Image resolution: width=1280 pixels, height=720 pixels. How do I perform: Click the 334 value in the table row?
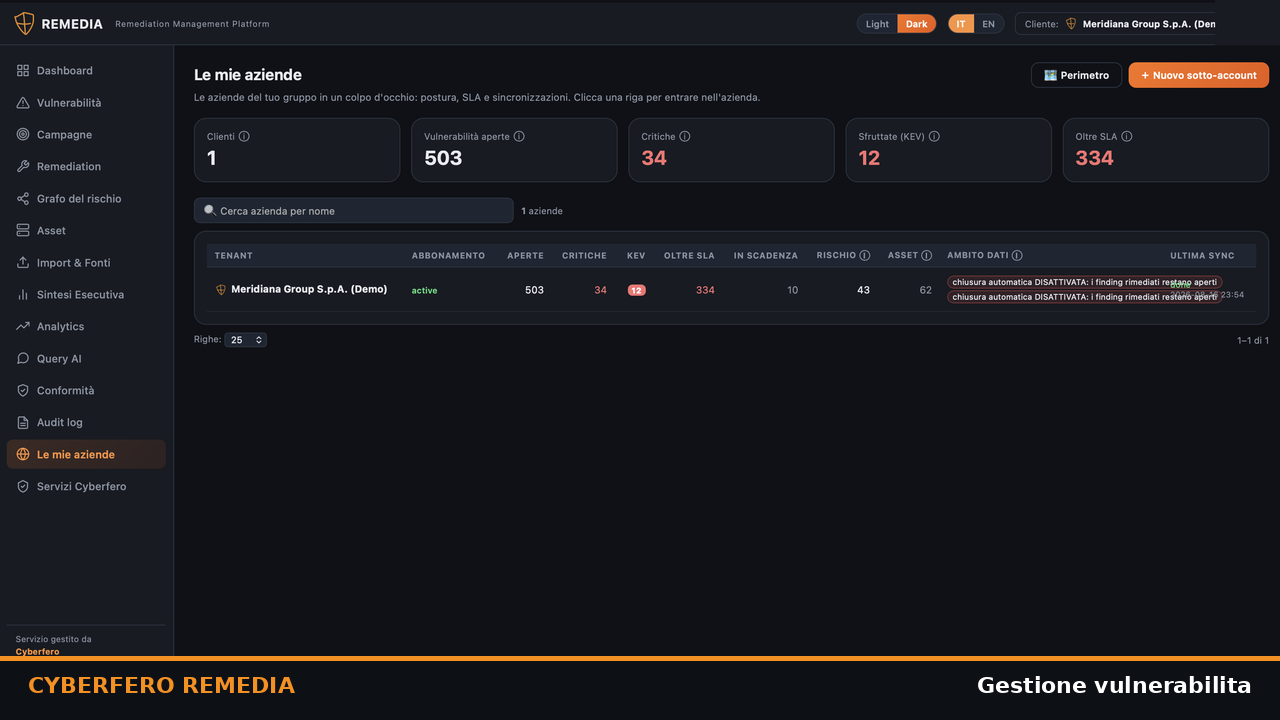click(x=705, y=290)
